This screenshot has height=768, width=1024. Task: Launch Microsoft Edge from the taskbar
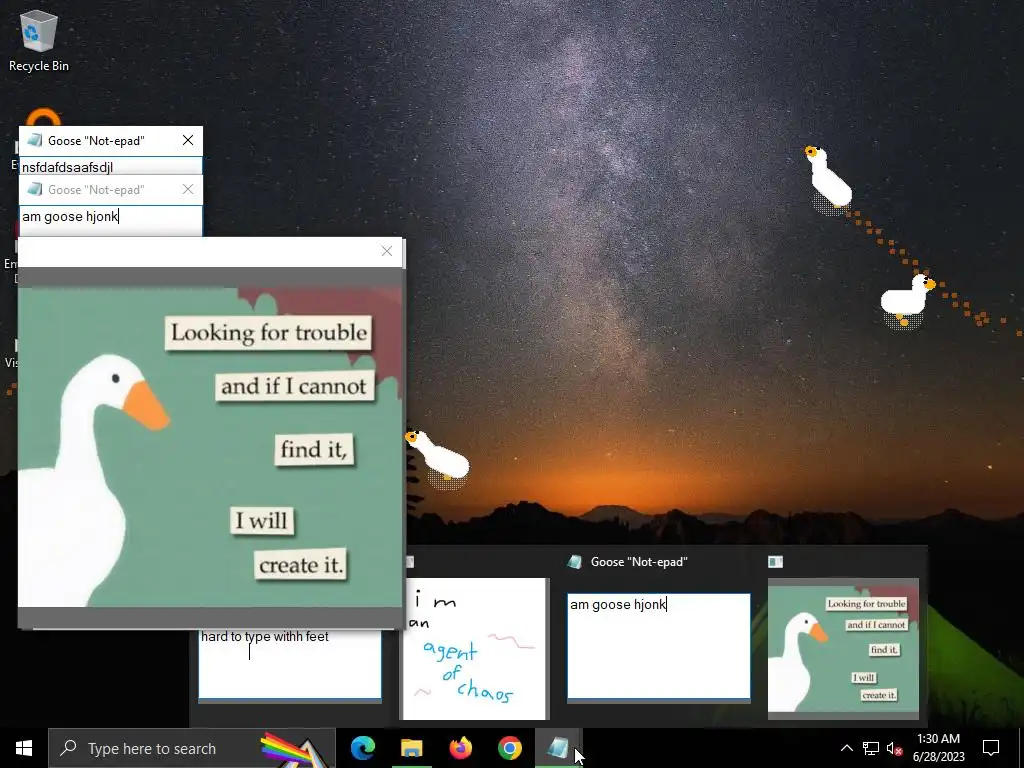click(x=362, y=748)
